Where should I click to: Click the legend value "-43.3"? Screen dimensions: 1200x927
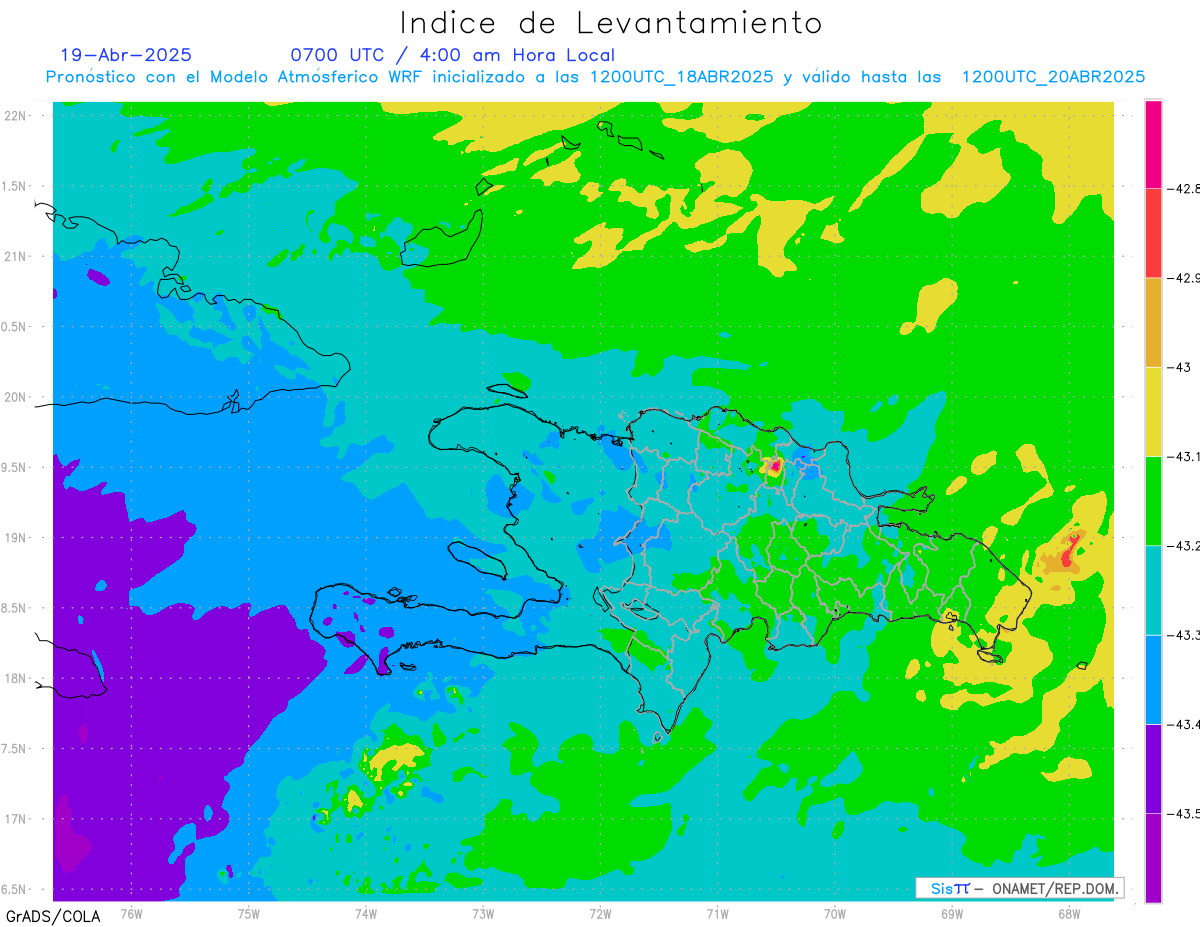pyautogui.click(x=1183, y=635)
